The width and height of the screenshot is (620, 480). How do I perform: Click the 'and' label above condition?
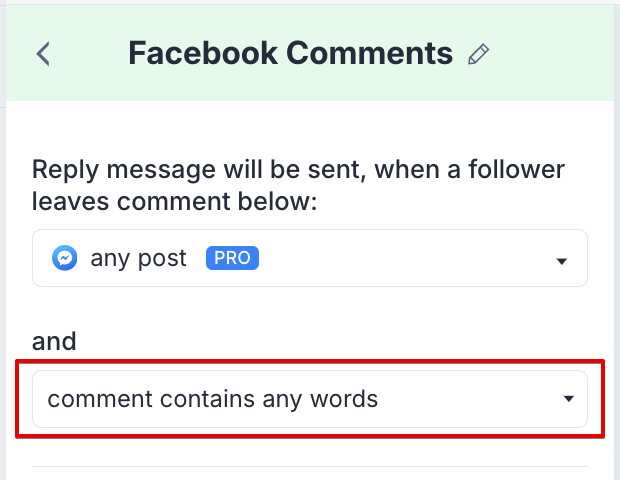54,342
